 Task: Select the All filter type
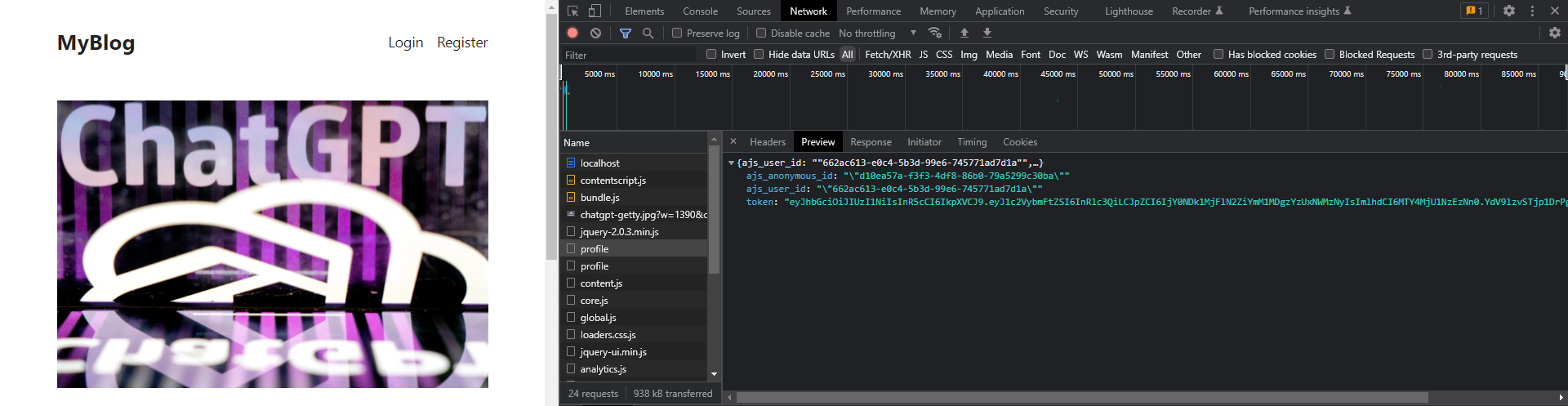tap(848, 55)
